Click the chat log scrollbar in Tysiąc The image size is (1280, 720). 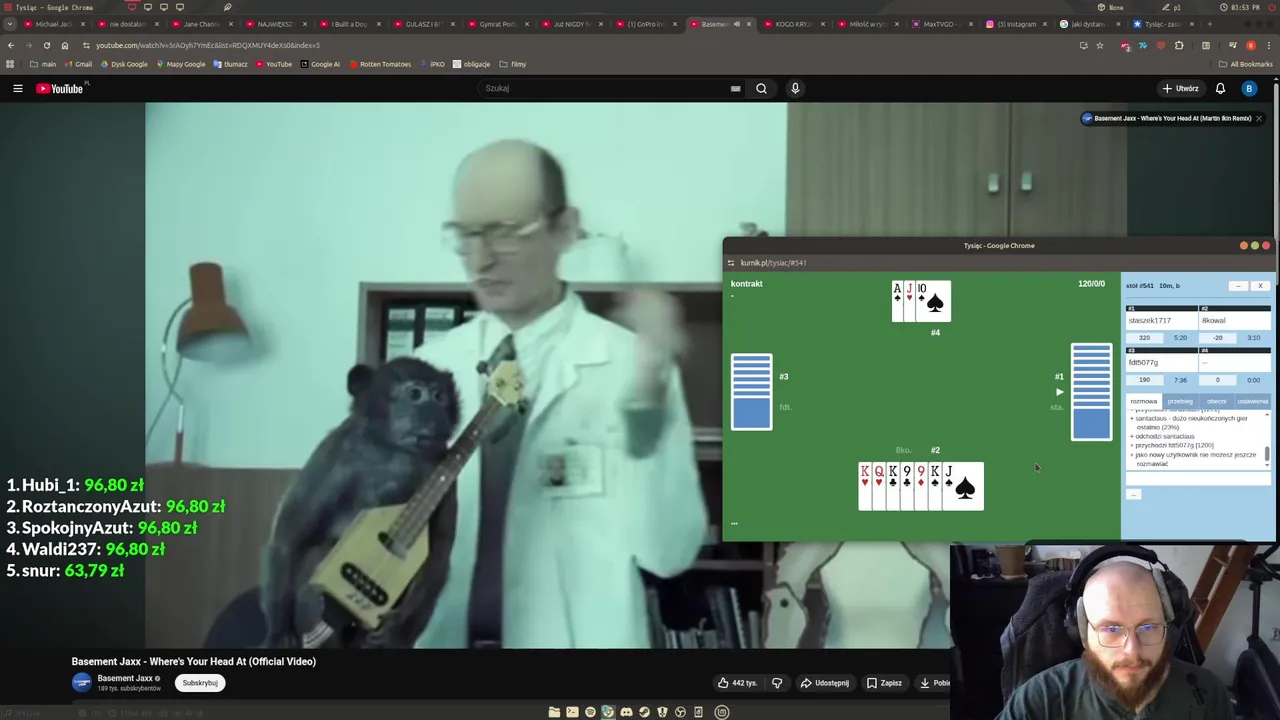click(1267, 453)
